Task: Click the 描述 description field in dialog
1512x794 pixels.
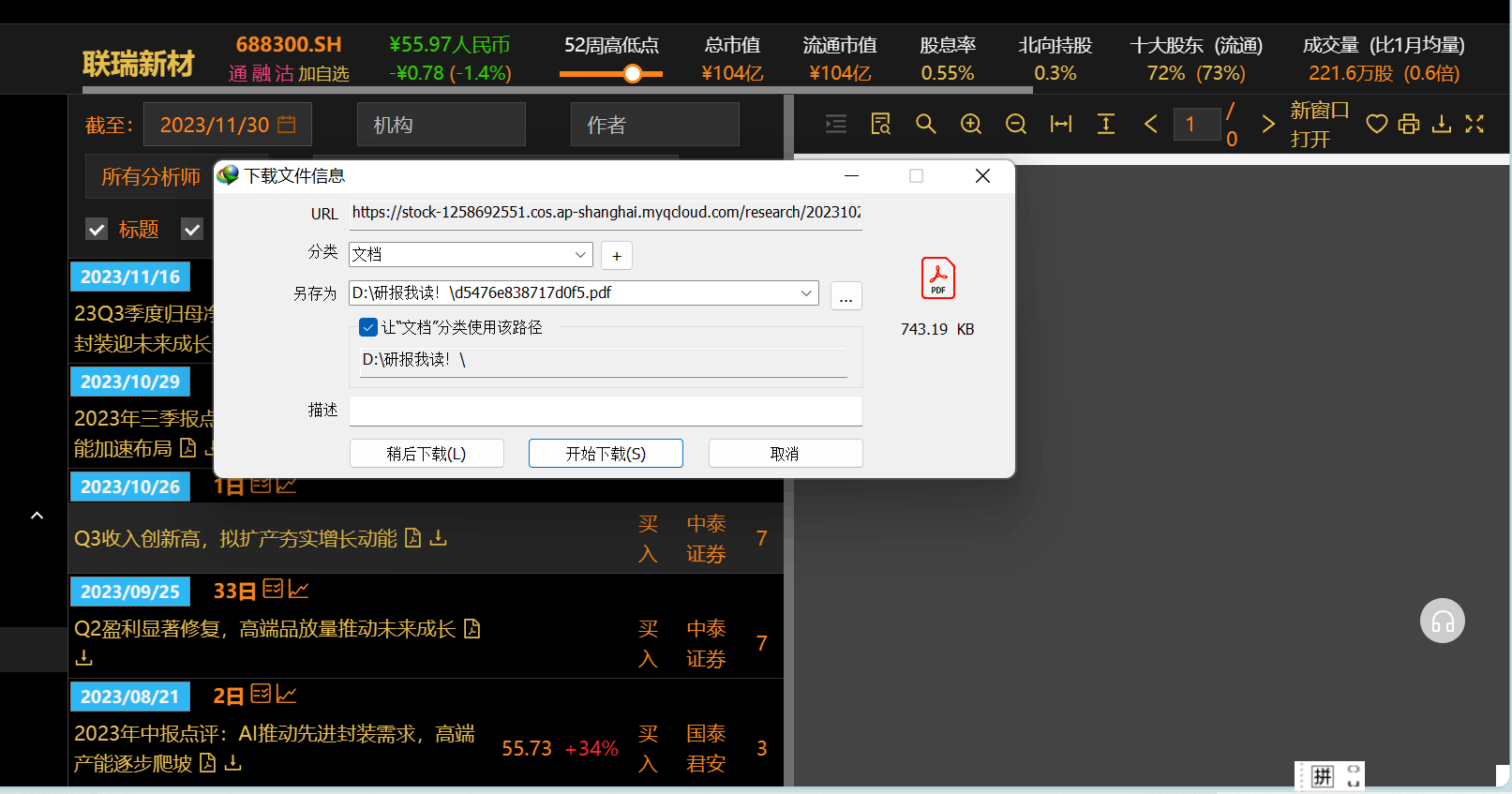Action: pos(606,411)
